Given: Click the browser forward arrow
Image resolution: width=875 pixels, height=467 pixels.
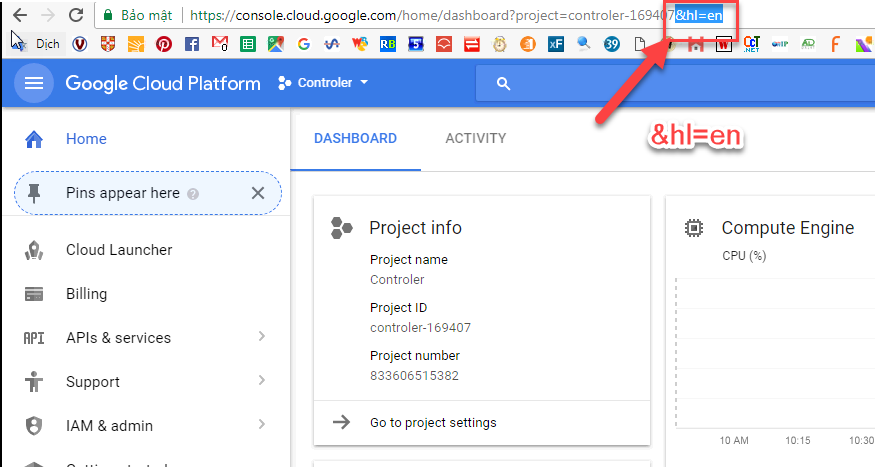Looking at the screenshot, I should pos(48,15).
